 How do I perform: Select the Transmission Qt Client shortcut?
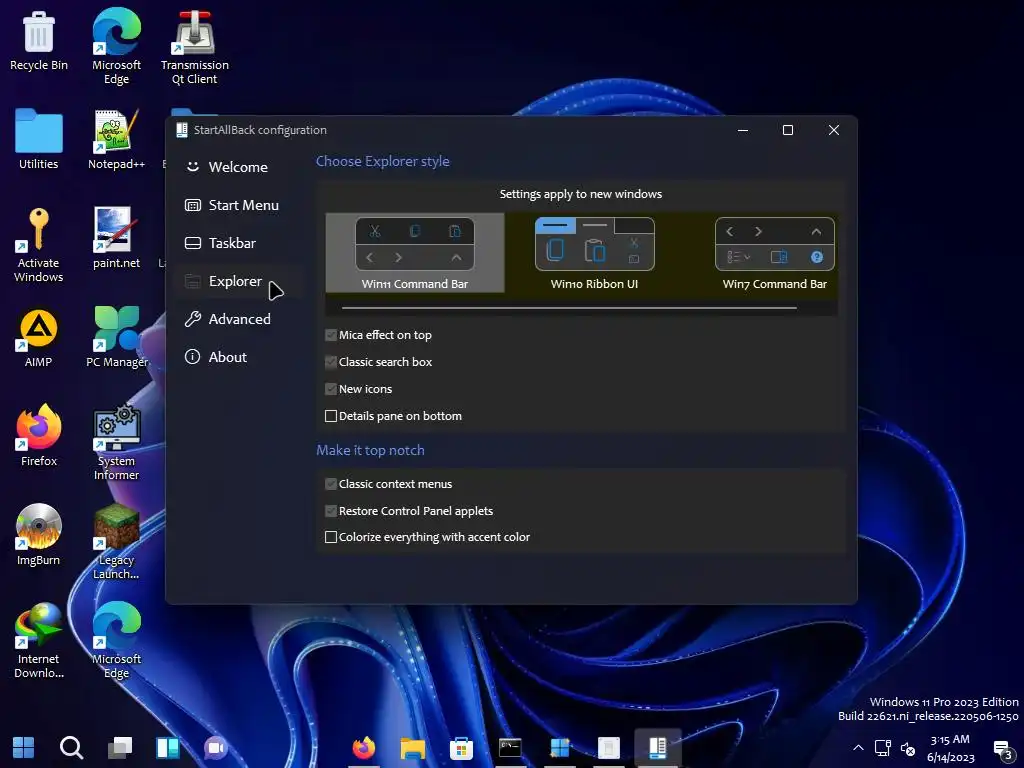point(195,47)
